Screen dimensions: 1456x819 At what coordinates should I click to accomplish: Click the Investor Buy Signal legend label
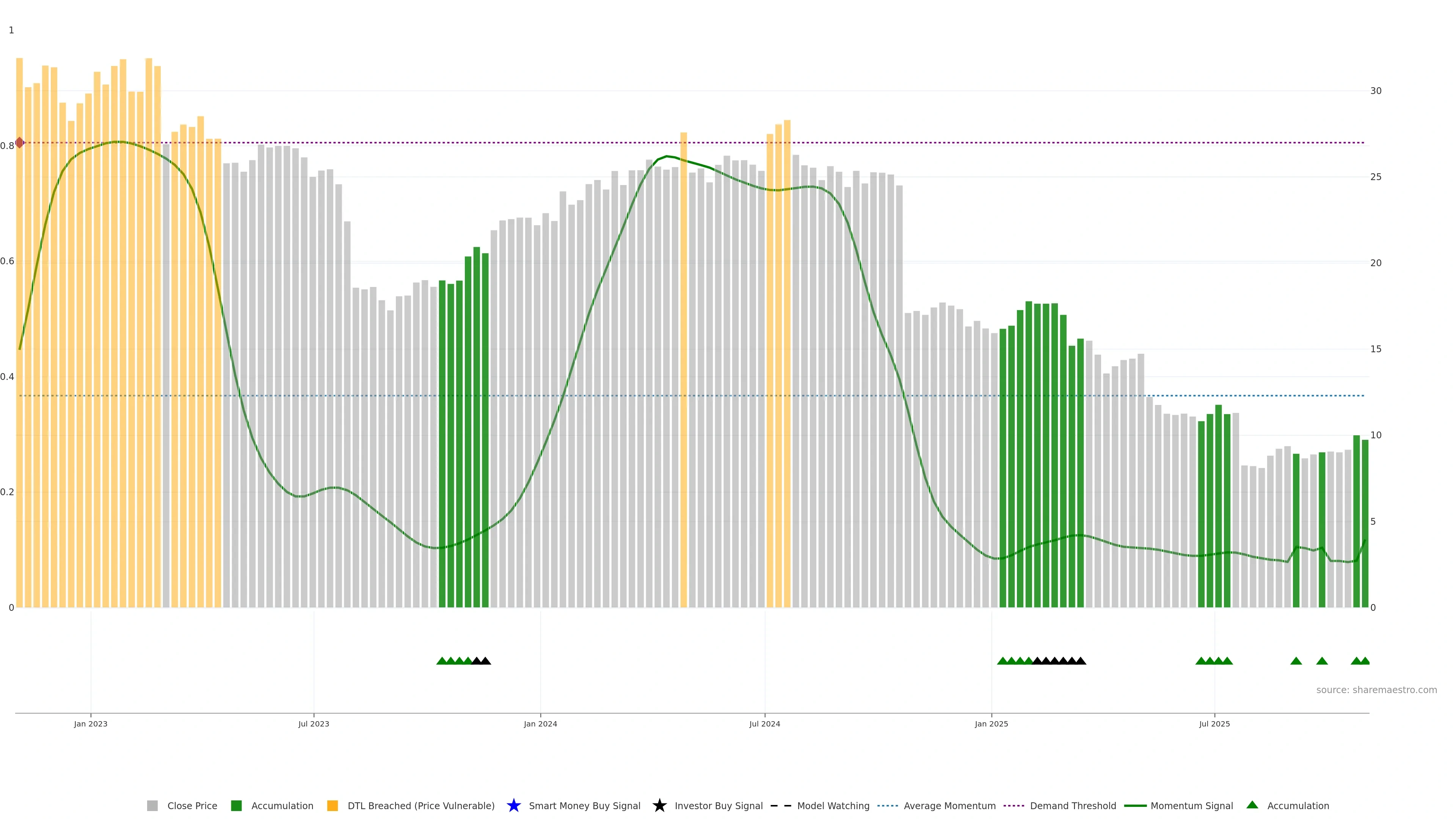[x=719, y=805]
